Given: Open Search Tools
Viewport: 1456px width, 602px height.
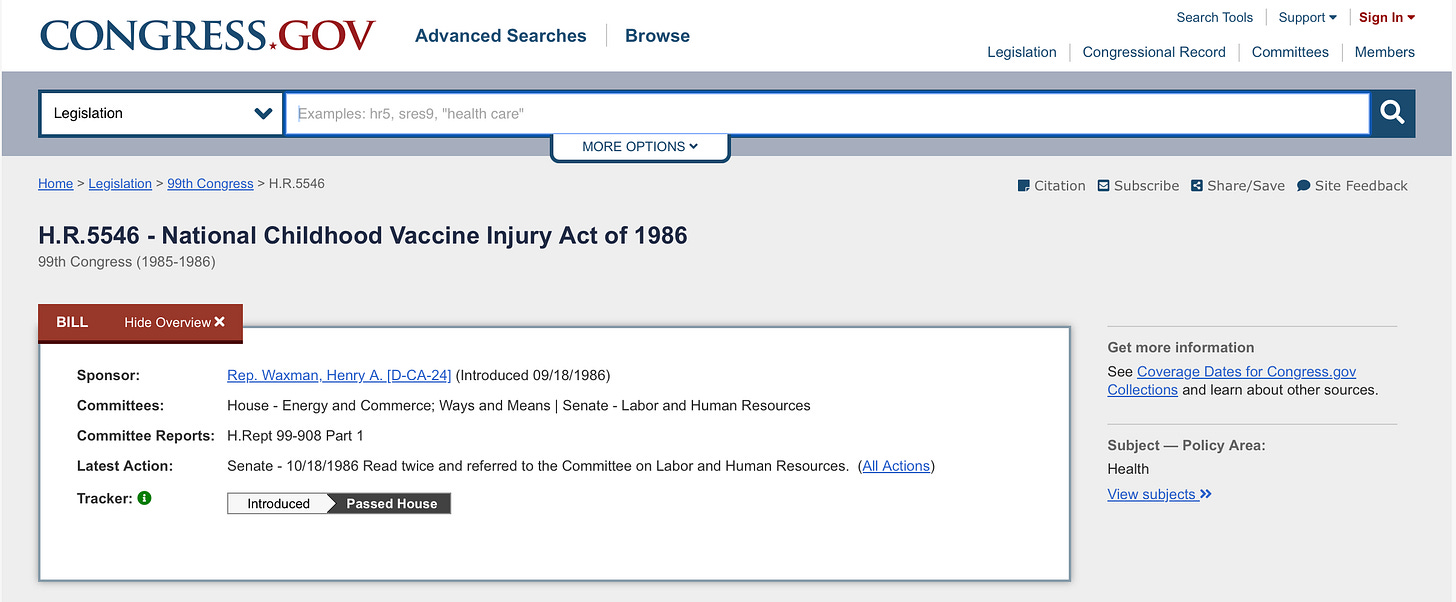Looking at the screenshot, I should click(1214, 17).
